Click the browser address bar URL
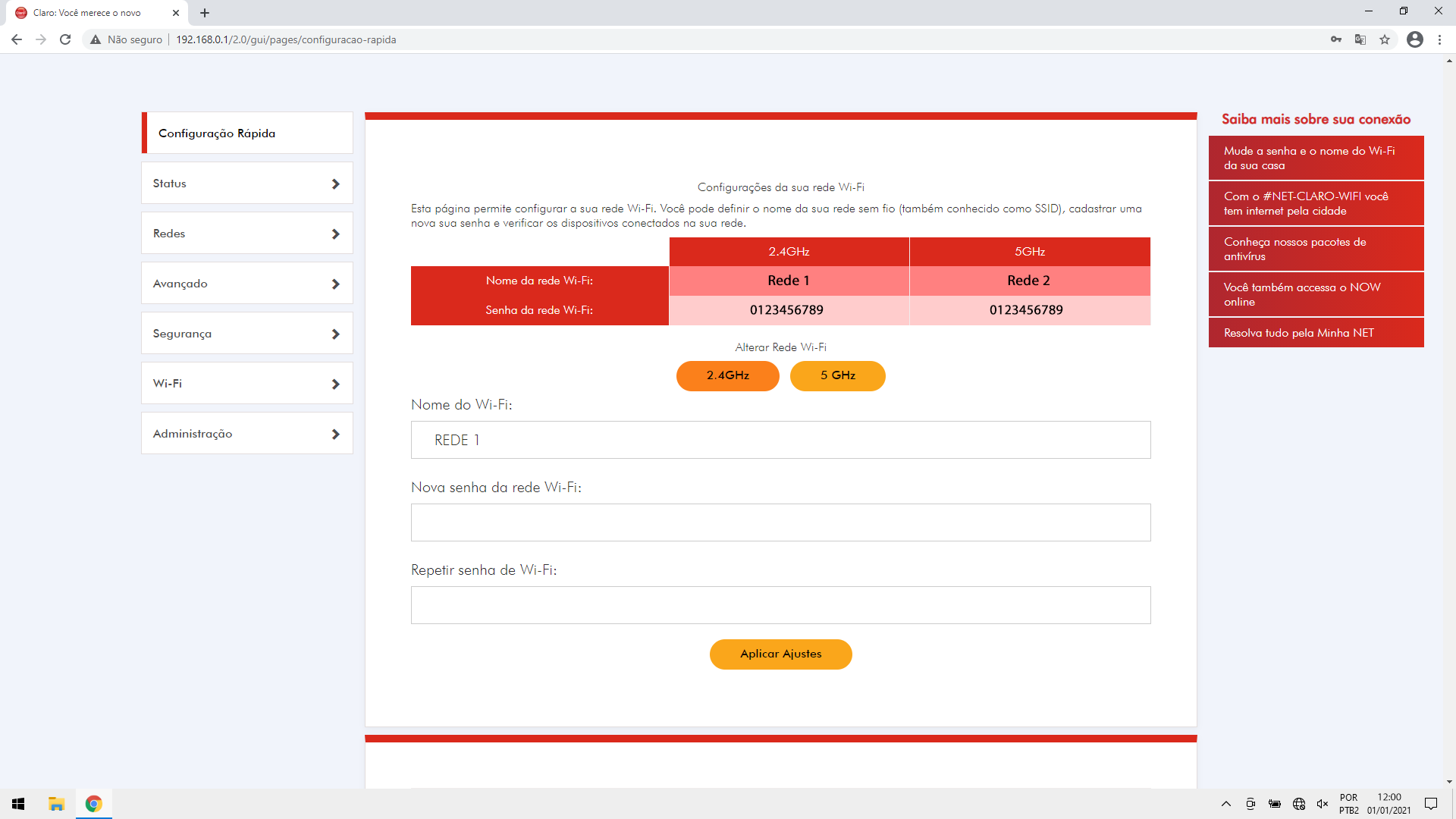 tap(286, 39)
